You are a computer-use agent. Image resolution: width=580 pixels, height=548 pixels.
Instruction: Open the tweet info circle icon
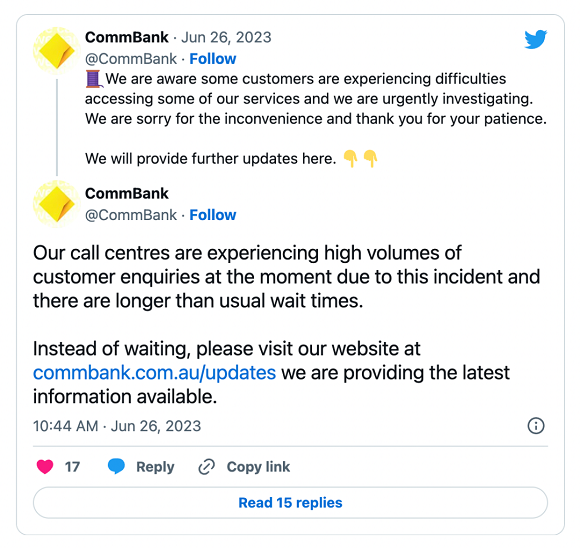coord(536,426)
